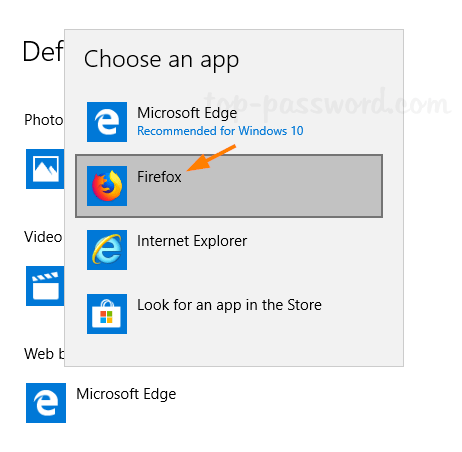The height and width of the screenshot is (452, 462).
Task: Click 'Recommended for Windows 10' text
Action: point(220,131)
